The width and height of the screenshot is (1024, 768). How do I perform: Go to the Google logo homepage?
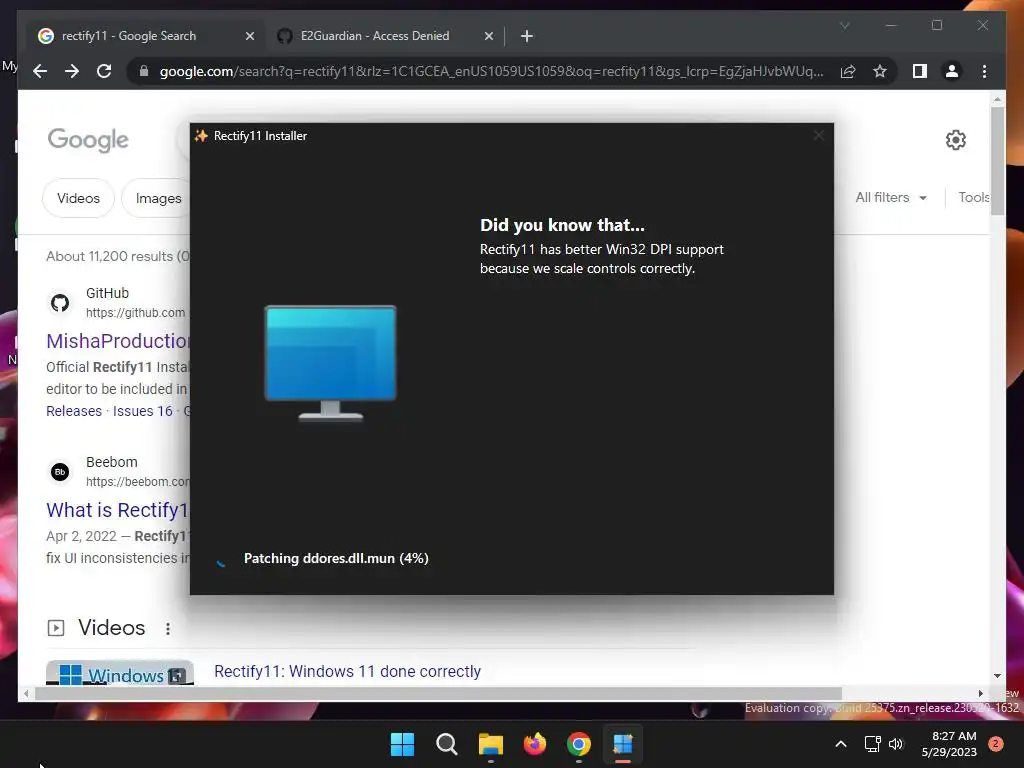[x=88, y=140]
